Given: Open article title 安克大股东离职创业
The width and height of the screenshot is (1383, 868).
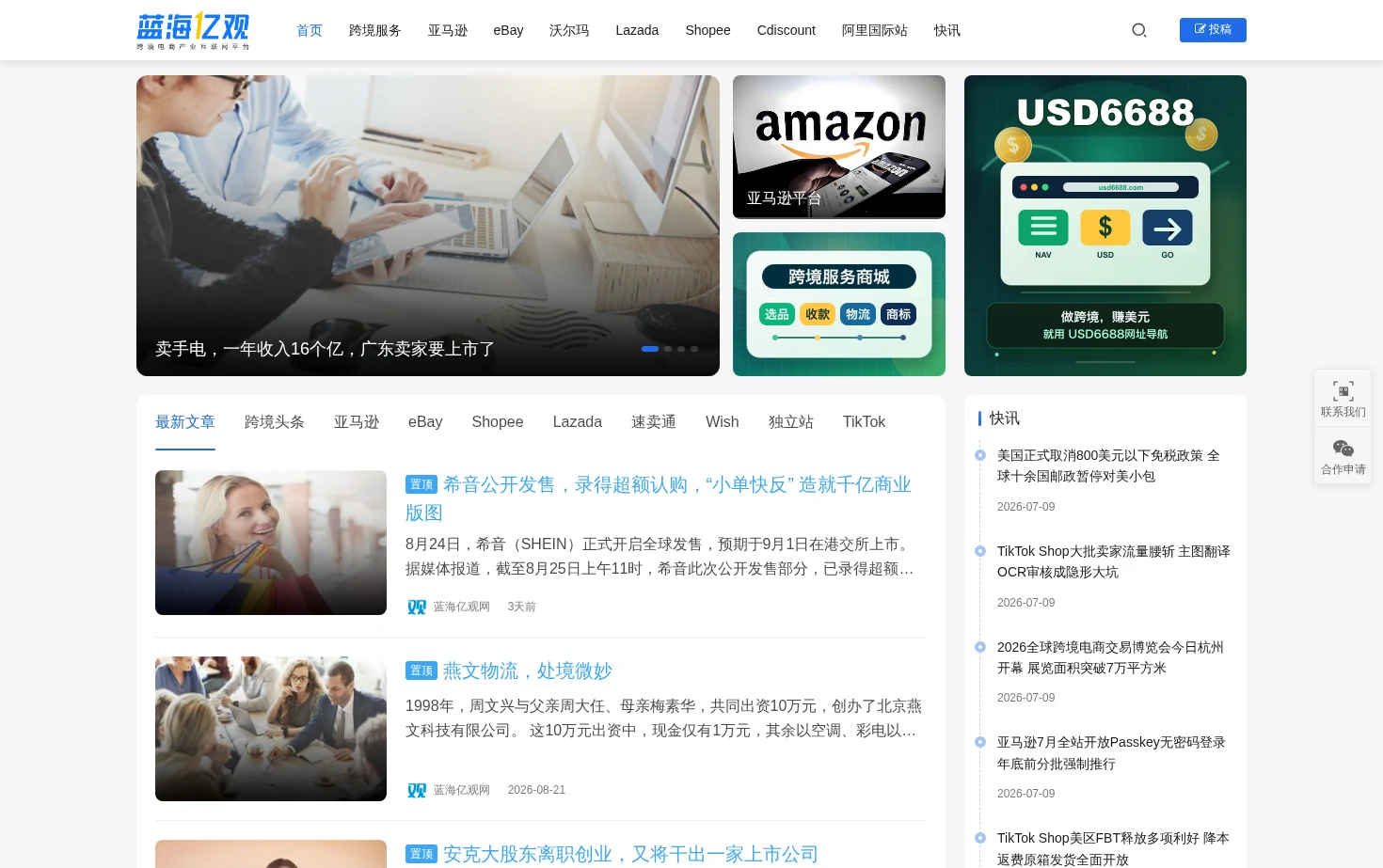Looking at the screenshot, I should point(630,854).
